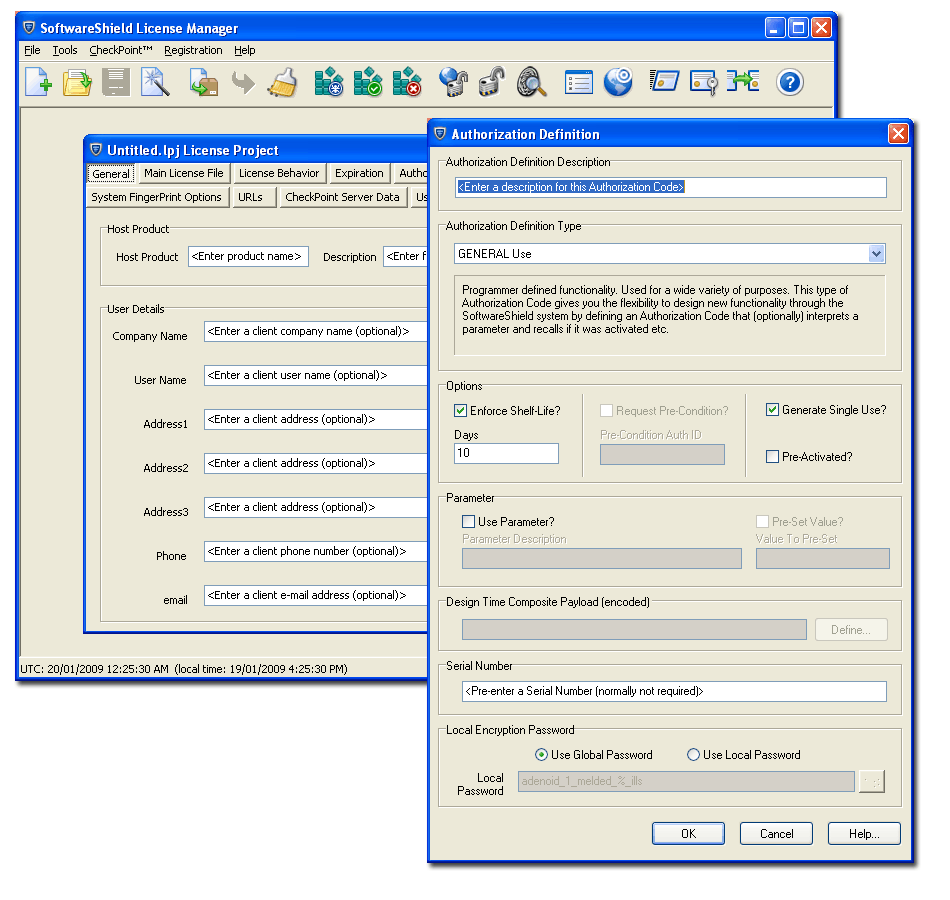Open the CheckPoint menu
The height and width of the screenshot is (900, 950).
[x=121, y=50]
